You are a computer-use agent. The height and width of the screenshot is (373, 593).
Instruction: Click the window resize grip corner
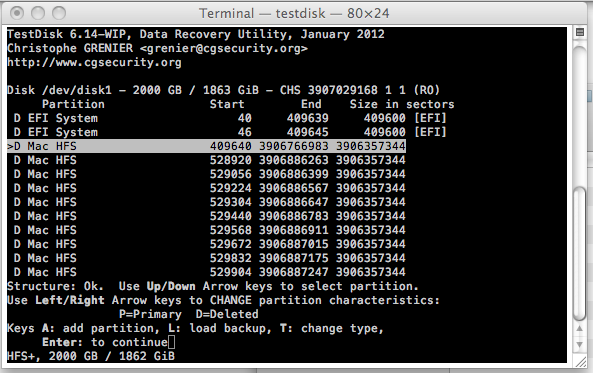pyautogui.click(x=580, y=362)
